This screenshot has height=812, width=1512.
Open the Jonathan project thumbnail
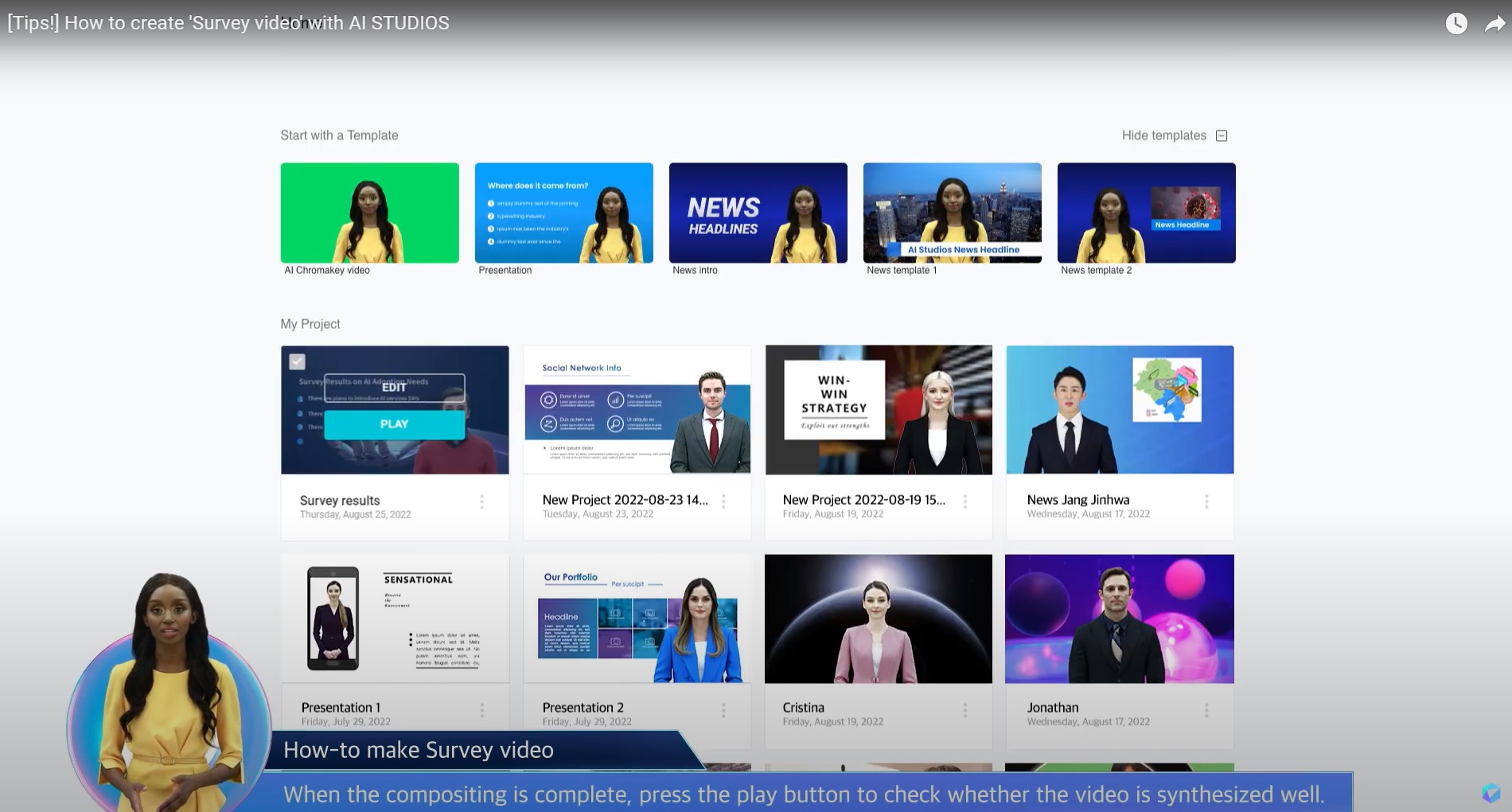[x=1120, y=619]
